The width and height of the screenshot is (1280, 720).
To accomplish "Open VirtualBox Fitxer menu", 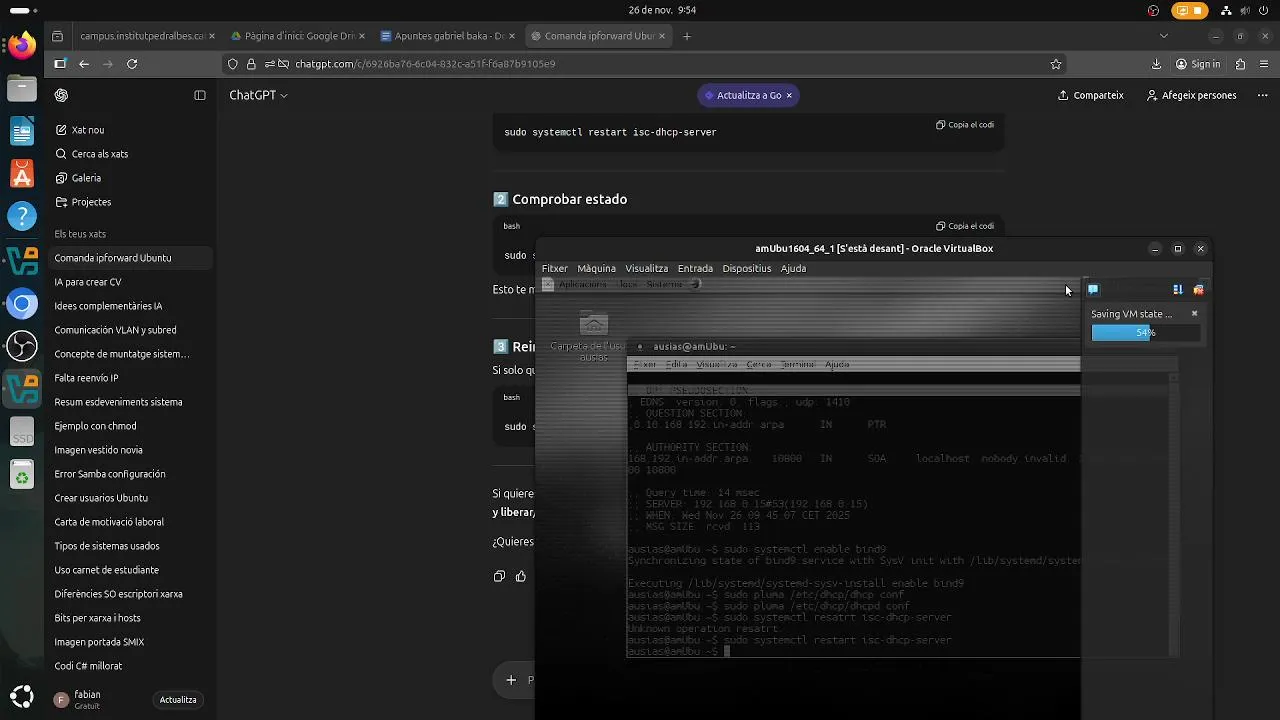I will 555,268.
